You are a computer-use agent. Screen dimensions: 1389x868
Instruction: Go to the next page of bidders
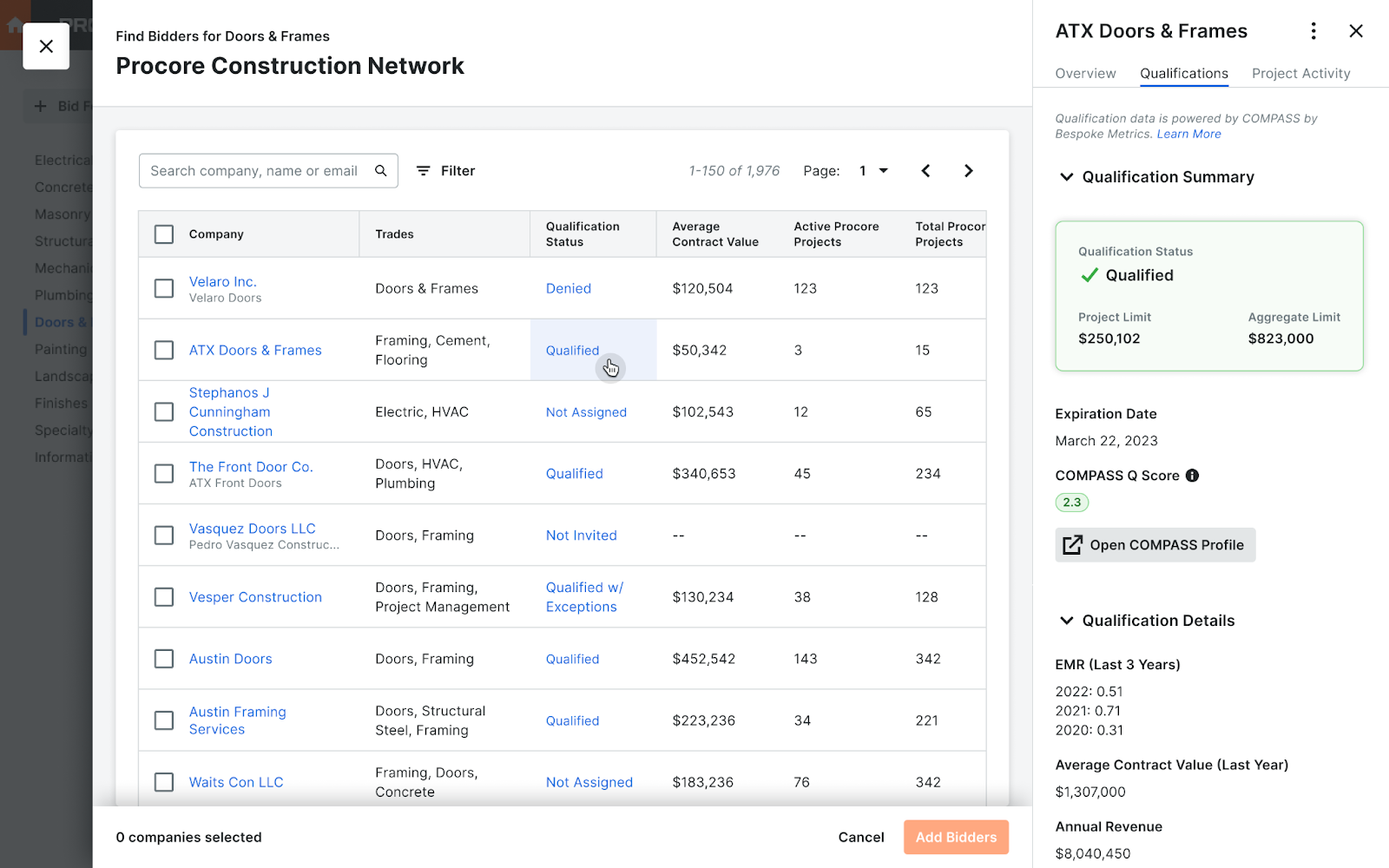tap(968, 170)
